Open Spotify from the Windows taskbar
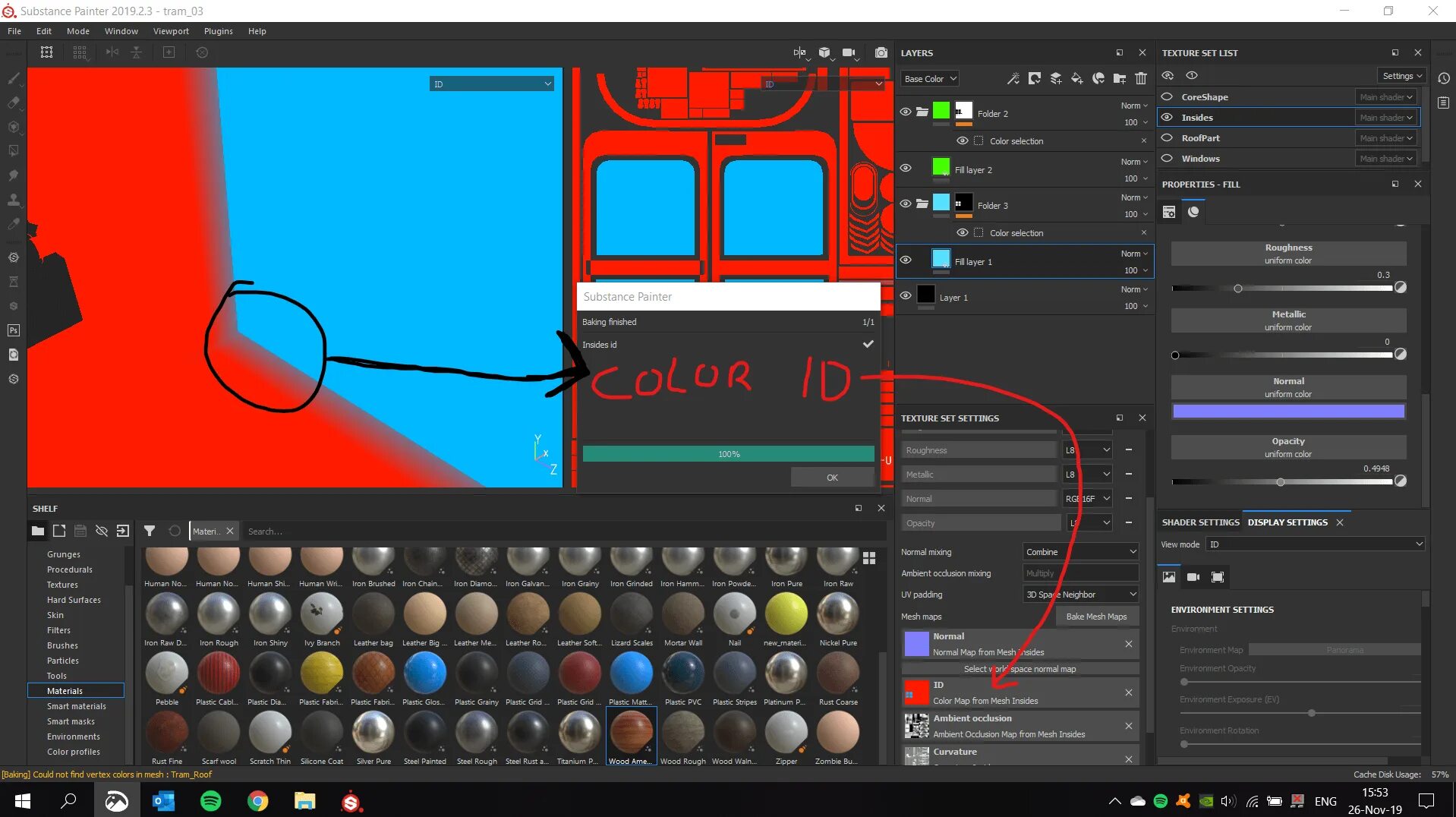Image resolution: width=1456 pixels, height=817 pixels. coord(210,801)
